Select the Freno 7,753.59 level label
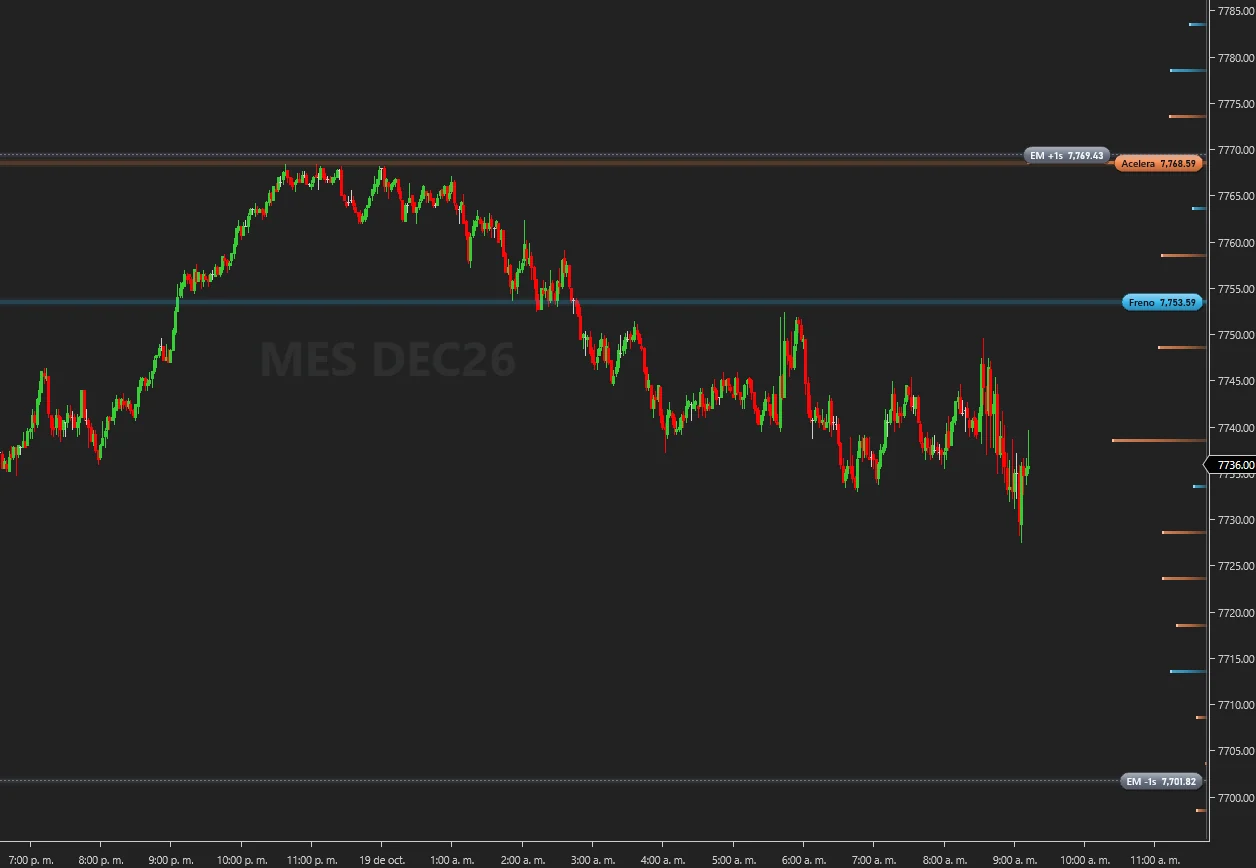Image resolution: width=1256 pixels, height=868 pixels. (1162, 302)
